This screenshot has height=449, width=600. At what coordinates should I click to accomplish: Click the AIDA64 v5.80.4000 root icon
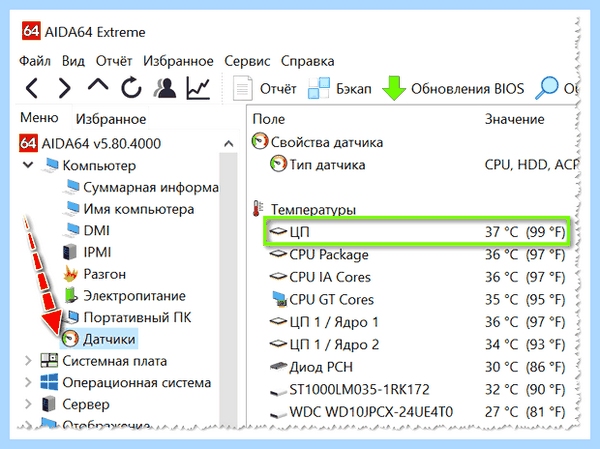tap(28, 143)
